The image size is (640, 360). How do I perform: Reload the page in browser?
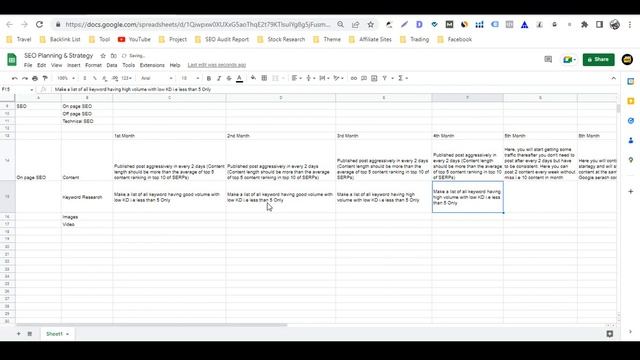[39, 24]
